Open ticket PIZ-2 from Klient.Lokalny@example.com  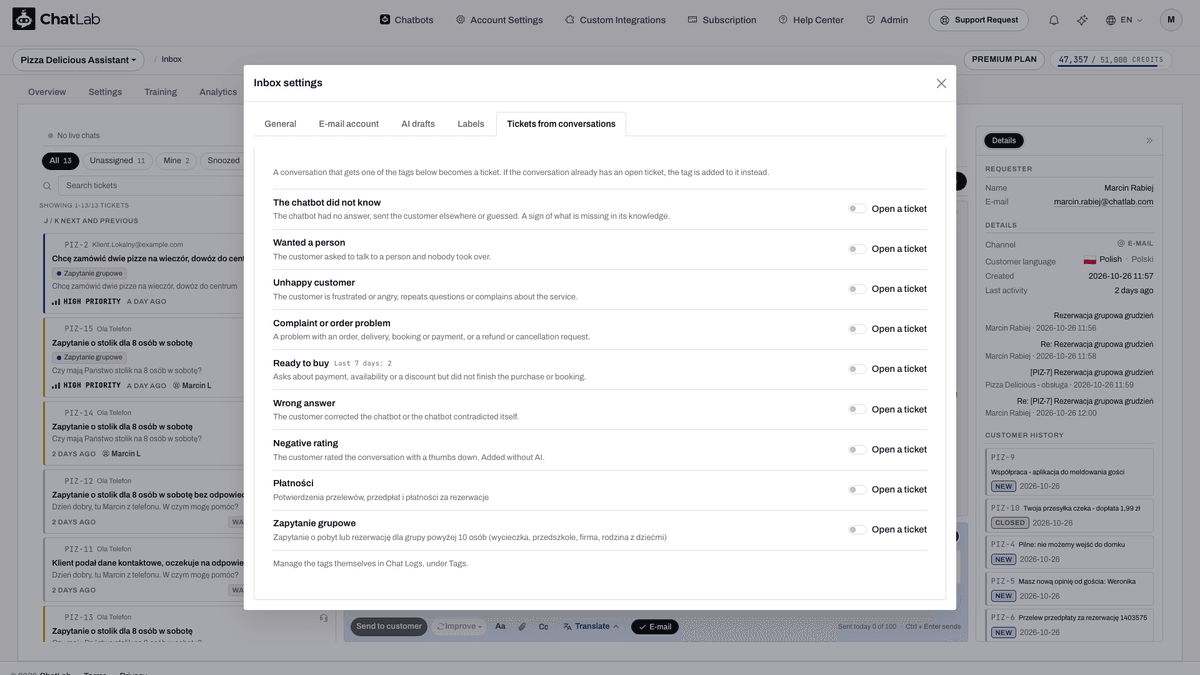click(144, 273)
